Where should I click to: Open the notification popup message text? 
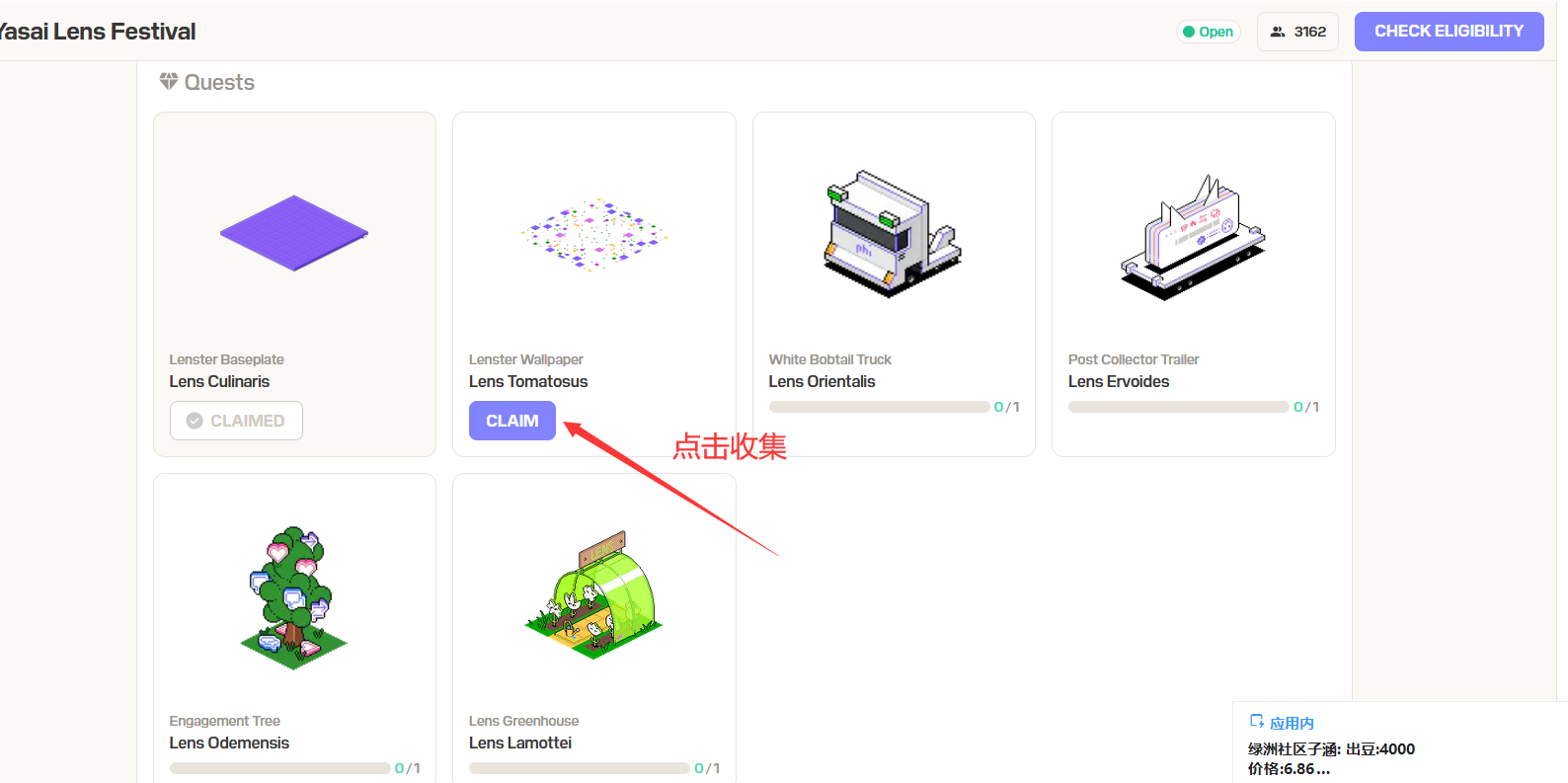point(1331,758)
